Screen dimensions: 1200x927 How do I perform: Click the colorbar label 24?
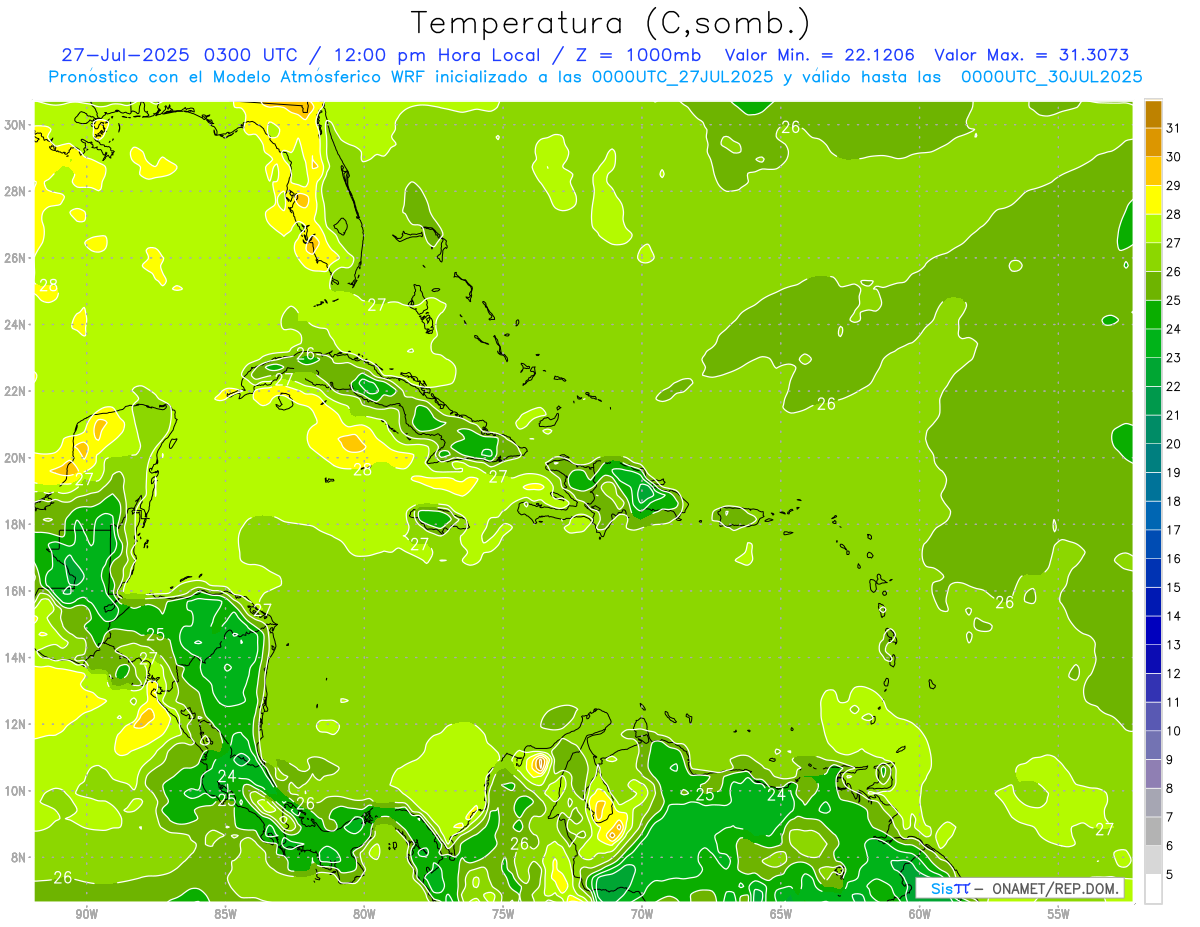1174,328
